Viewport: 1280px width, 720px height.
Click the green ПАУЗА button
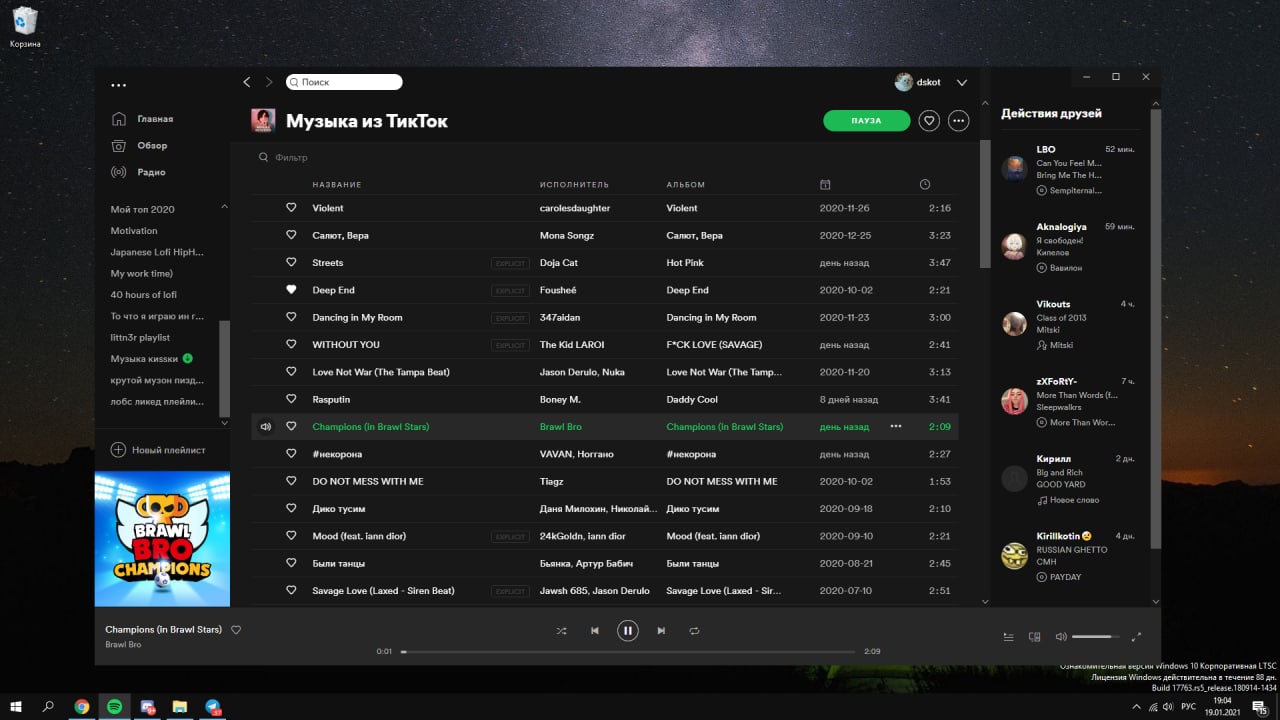click(866, 121)
